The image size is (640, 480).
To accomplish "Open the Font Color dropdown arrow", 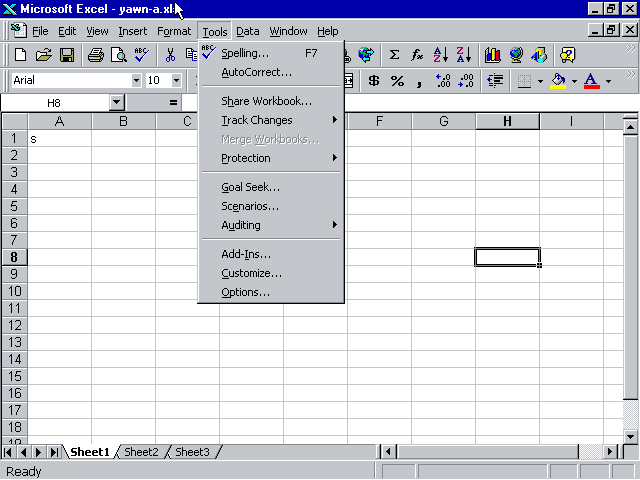I will tap(608, 81).
